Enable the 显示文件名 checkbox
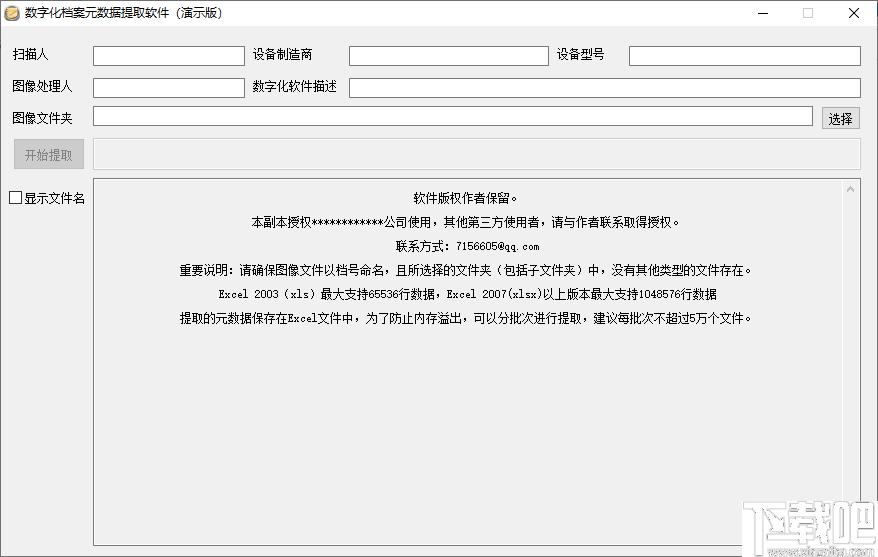The image size is (878, 557). [x=16, y=198]
